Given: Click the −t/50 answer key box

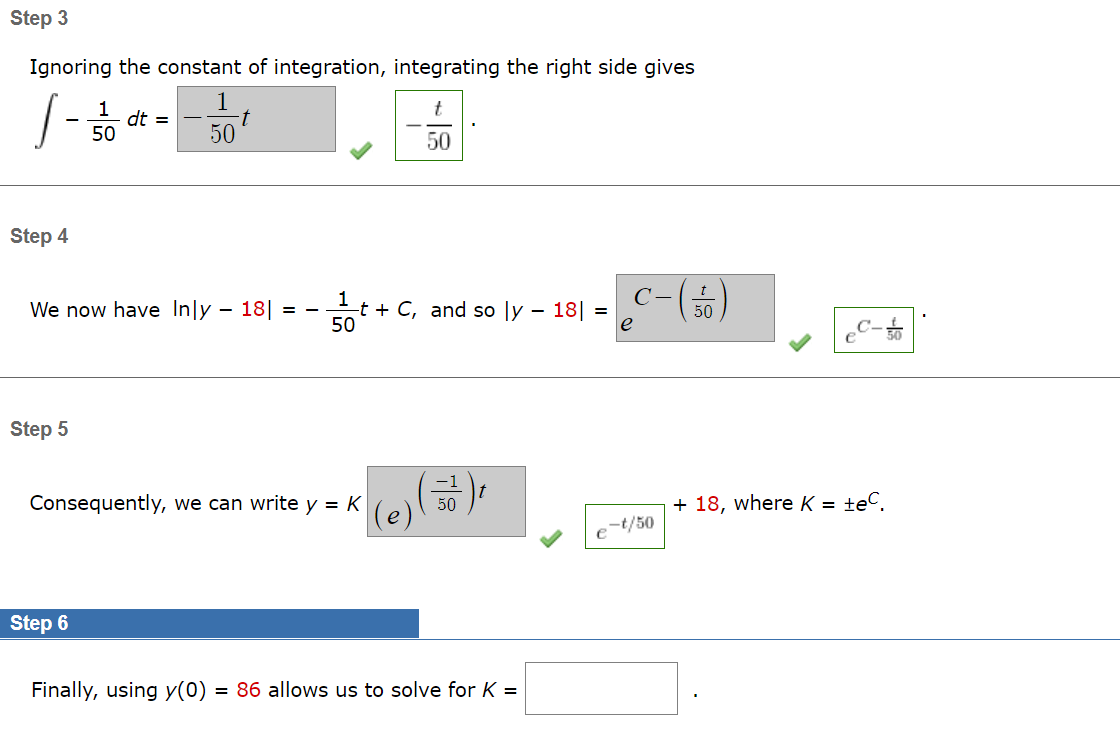Looking at the screenshot, I should 429,125.
